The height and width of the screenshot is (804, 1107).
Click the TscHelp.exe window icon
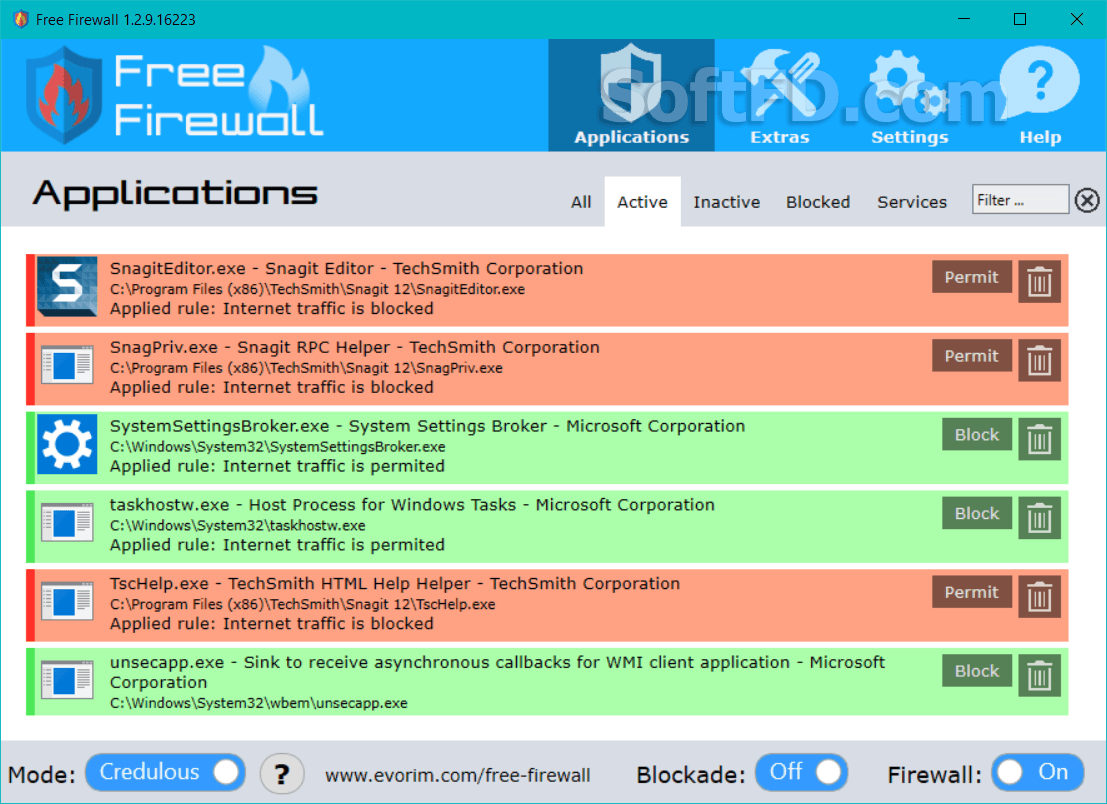pos(67,601)
